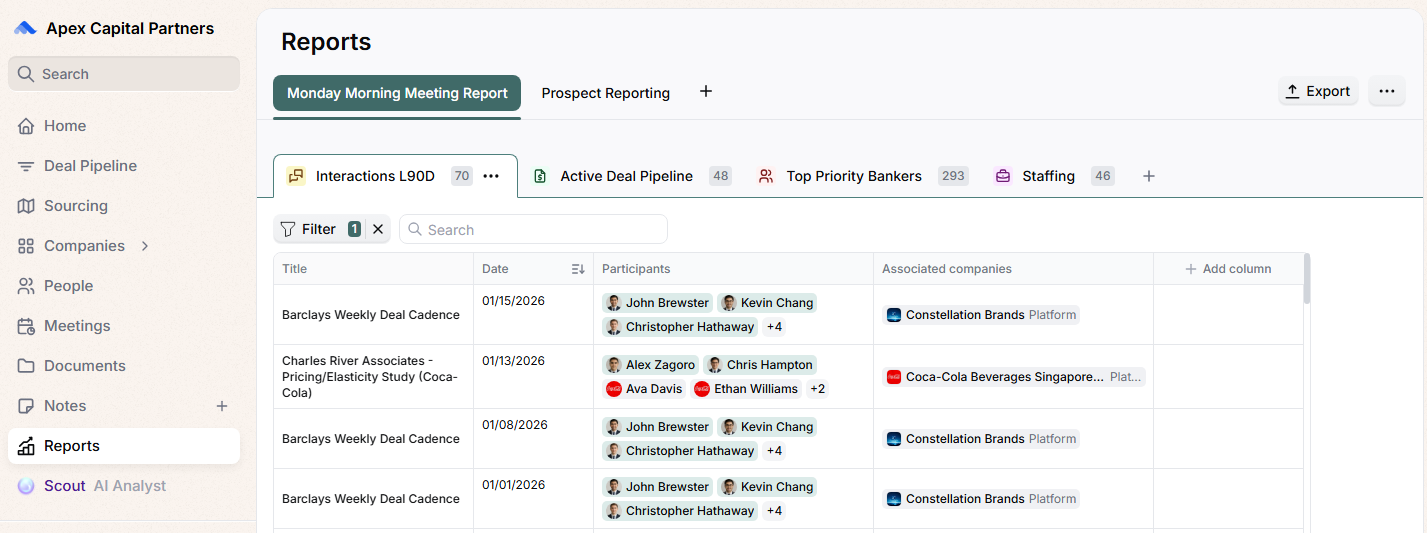Screen dimensions: 1427x533
Task: Expand the +2 participants in the Coca-Cola row
Action: [x=818, y=389]
